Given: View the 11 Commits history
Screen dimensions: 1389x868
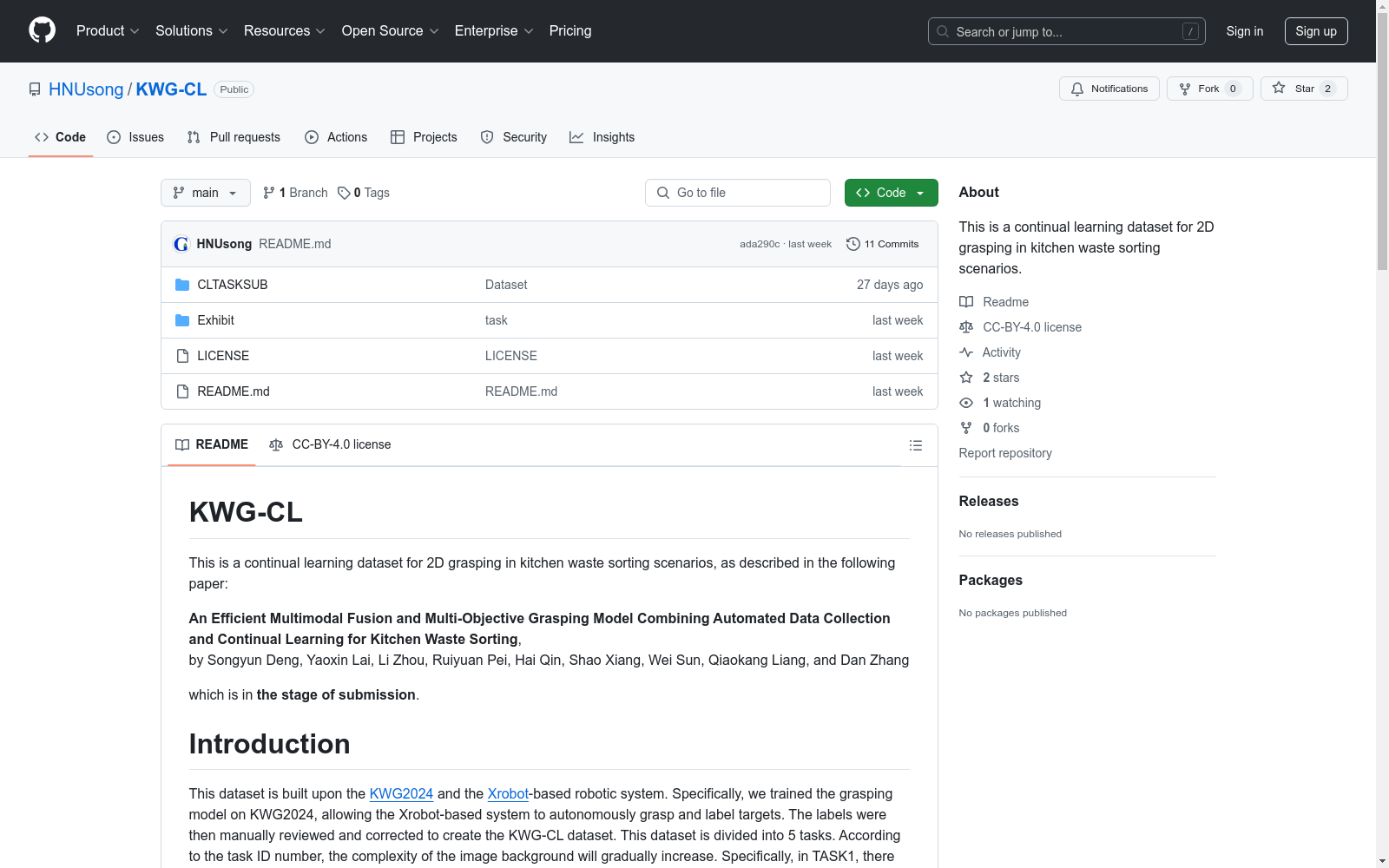Looking at the screenshot, I should click(882, 244).
